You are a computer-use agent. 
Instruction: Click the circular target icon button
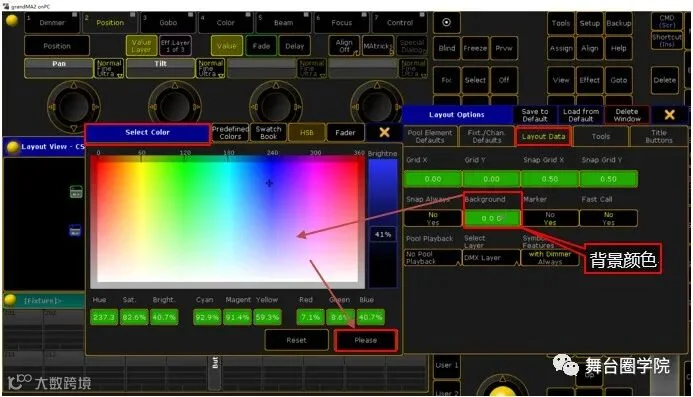point(446,22)
